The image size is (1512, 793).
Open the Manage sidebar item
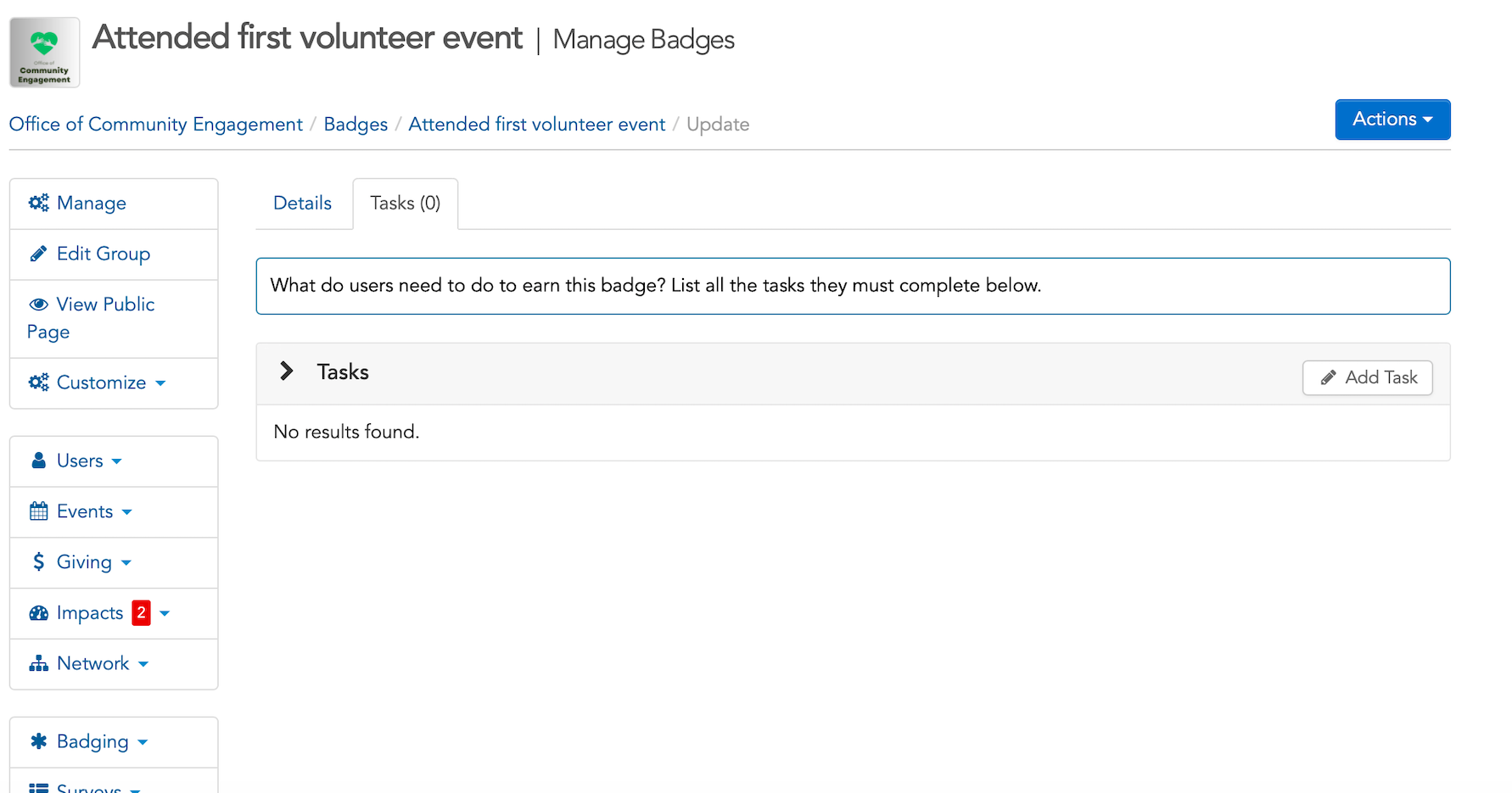tap(114, 204)
